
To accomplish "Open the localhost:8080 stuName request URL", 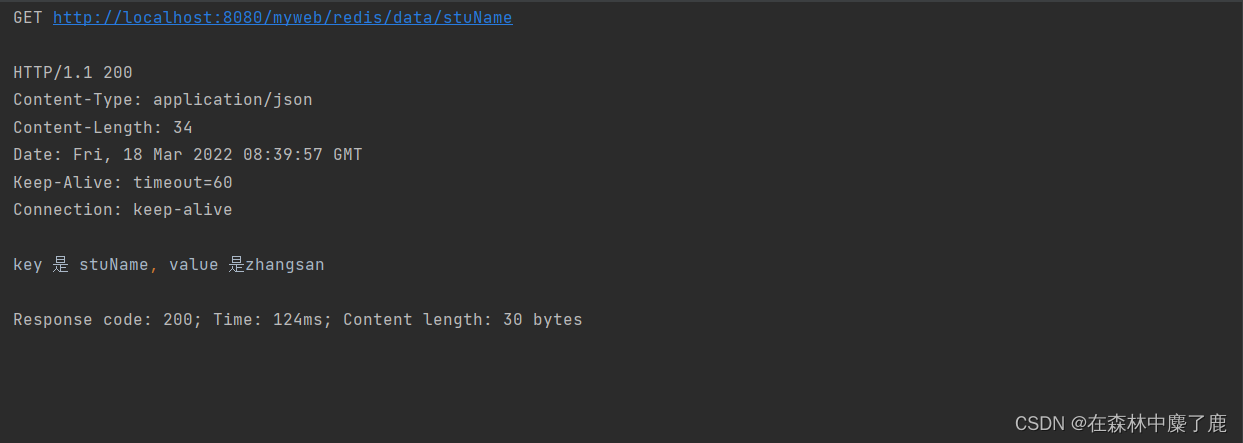I will pyautogui.click(x=282, y=18).
